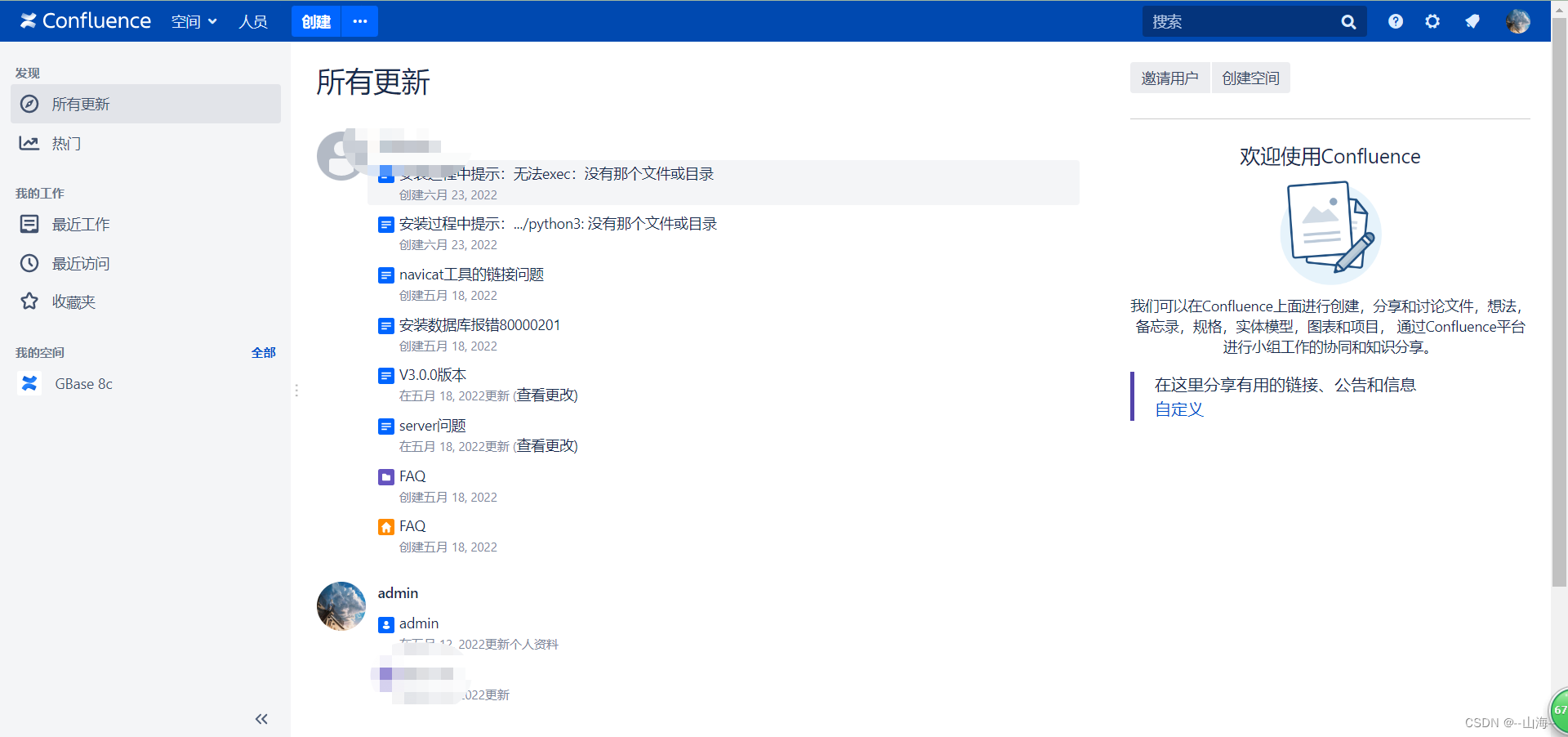
Task: Click the Confluence logo to go home
Action: (x=85, y=20)
